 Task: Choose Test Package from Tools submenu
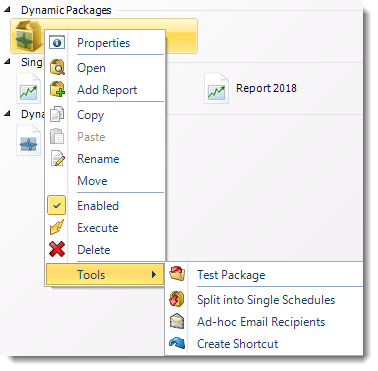coord(231,275)
